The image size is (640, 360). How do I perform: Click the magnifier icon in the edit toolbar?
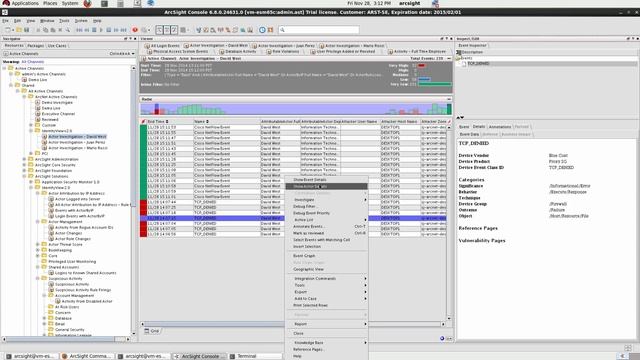(x=68, y=30)
